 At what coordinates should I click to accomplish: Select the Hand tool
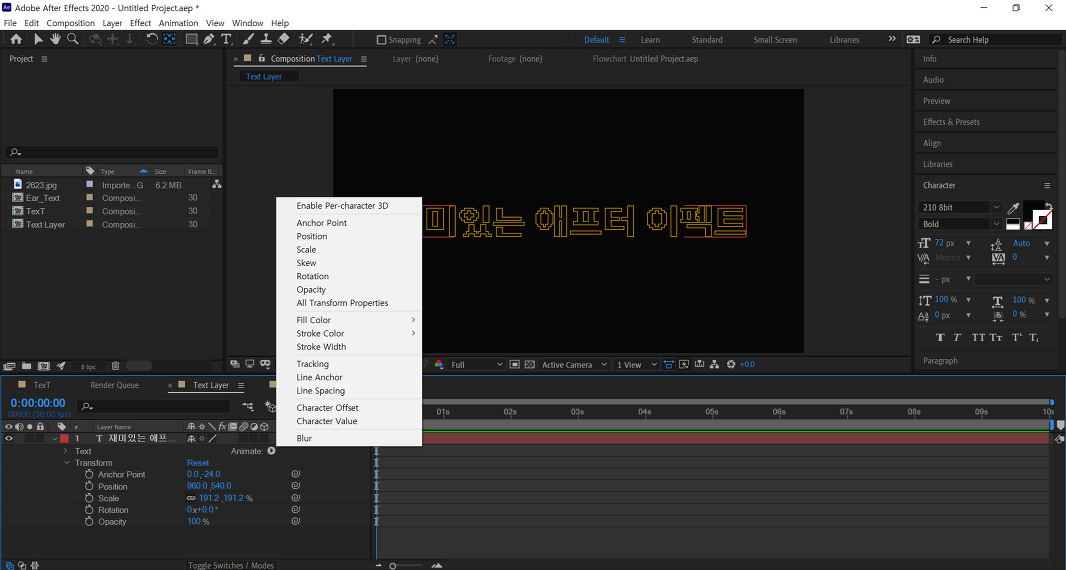[55, 39]
